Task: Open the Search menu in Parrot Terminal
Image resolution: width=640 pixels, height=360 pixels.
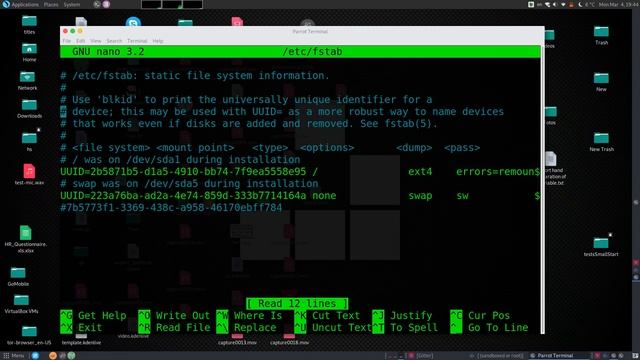Action: pyautogui.click(x=114, y=41)
